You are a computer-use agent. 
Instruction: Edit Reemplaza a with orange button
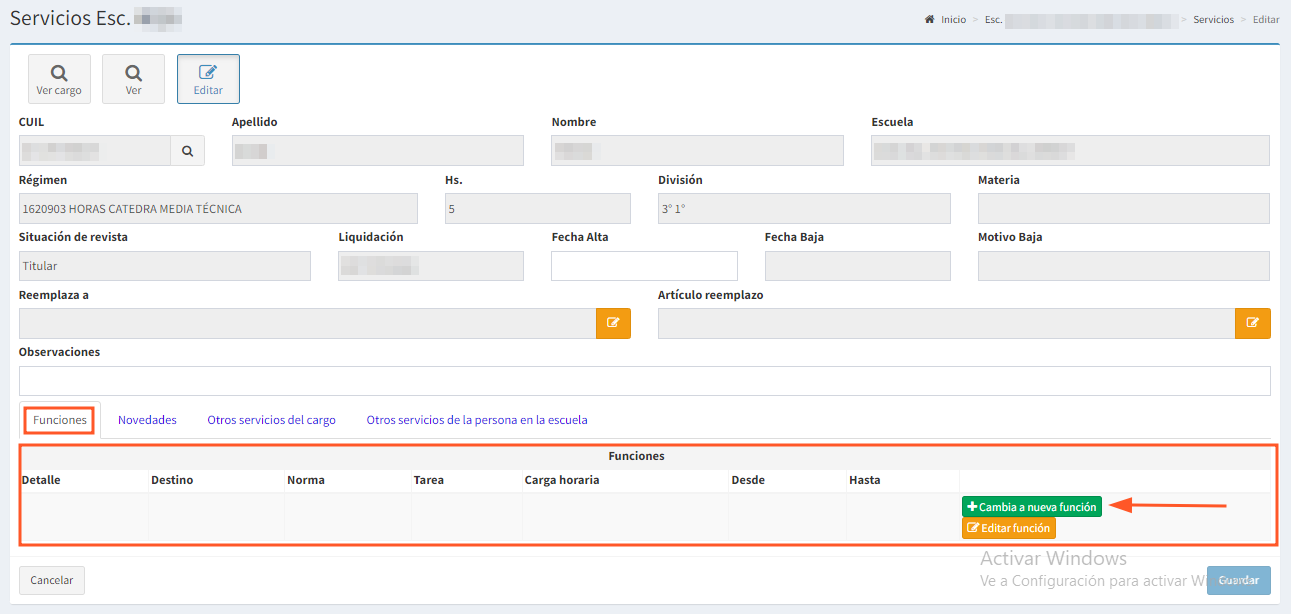coord(613,323)
